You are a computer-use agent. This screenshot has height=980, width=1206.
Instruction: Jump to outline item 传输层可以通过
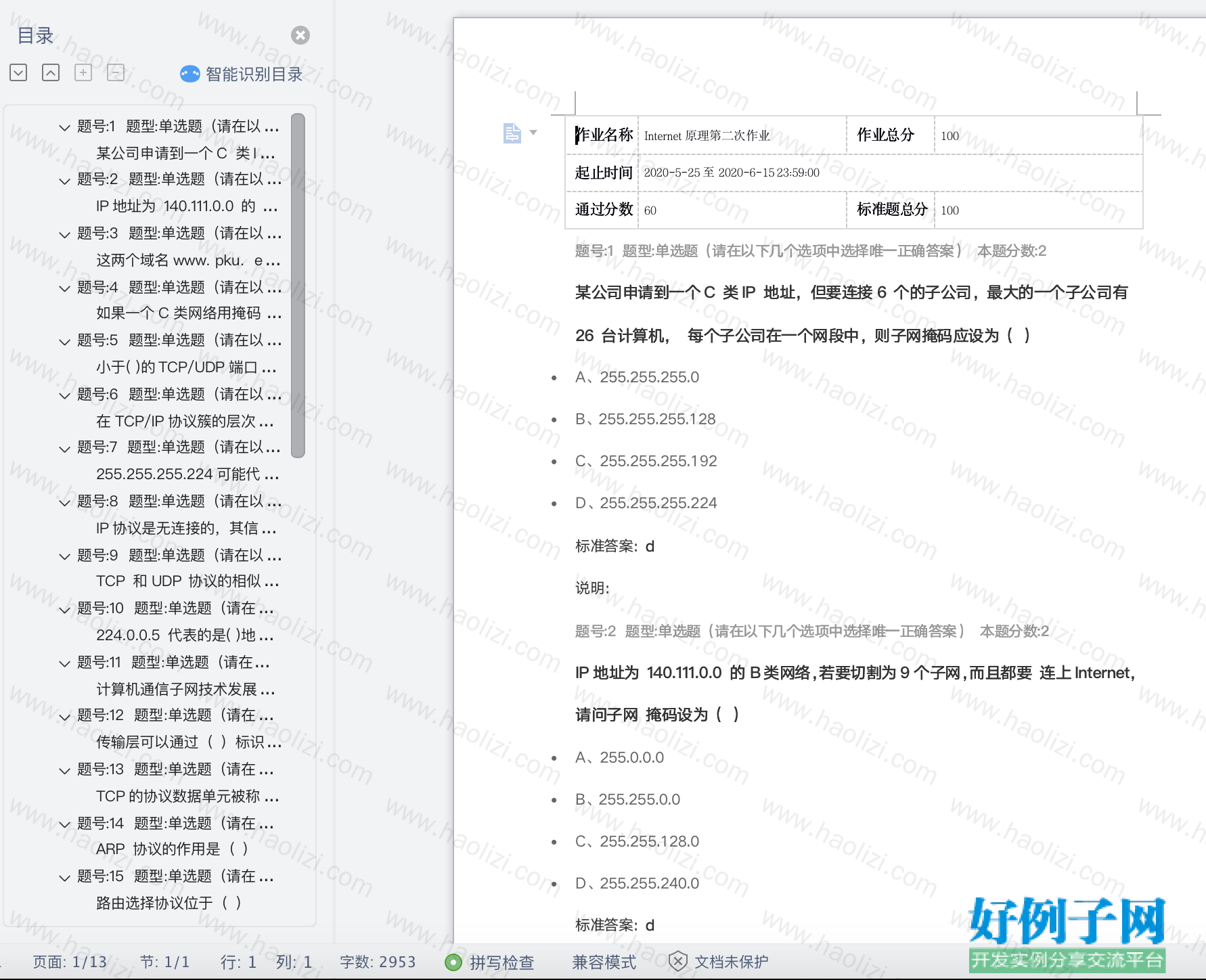pos(189,742)
